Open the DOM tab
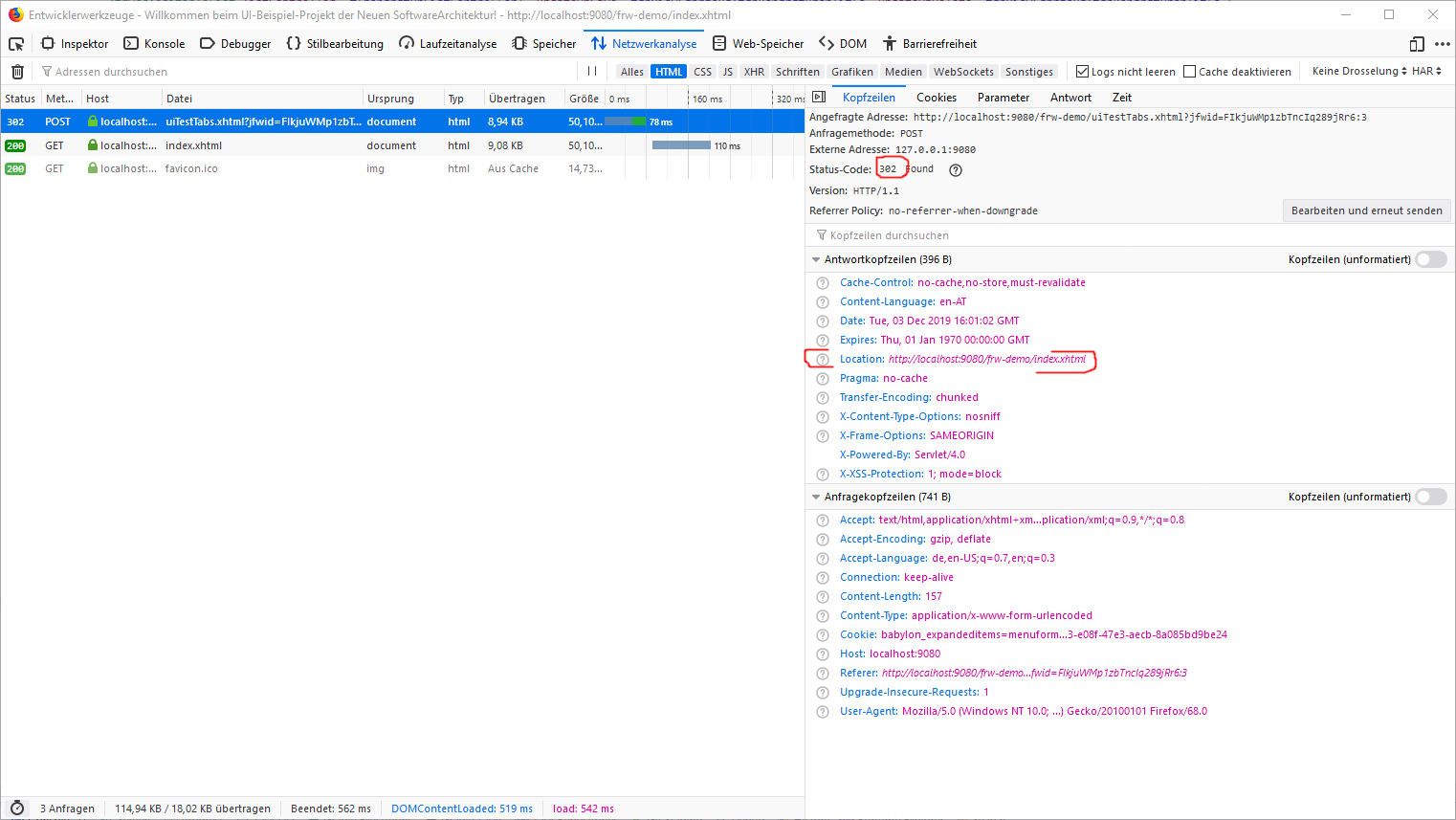This screenshot has height=820, width=1456. tap(843, 44)
